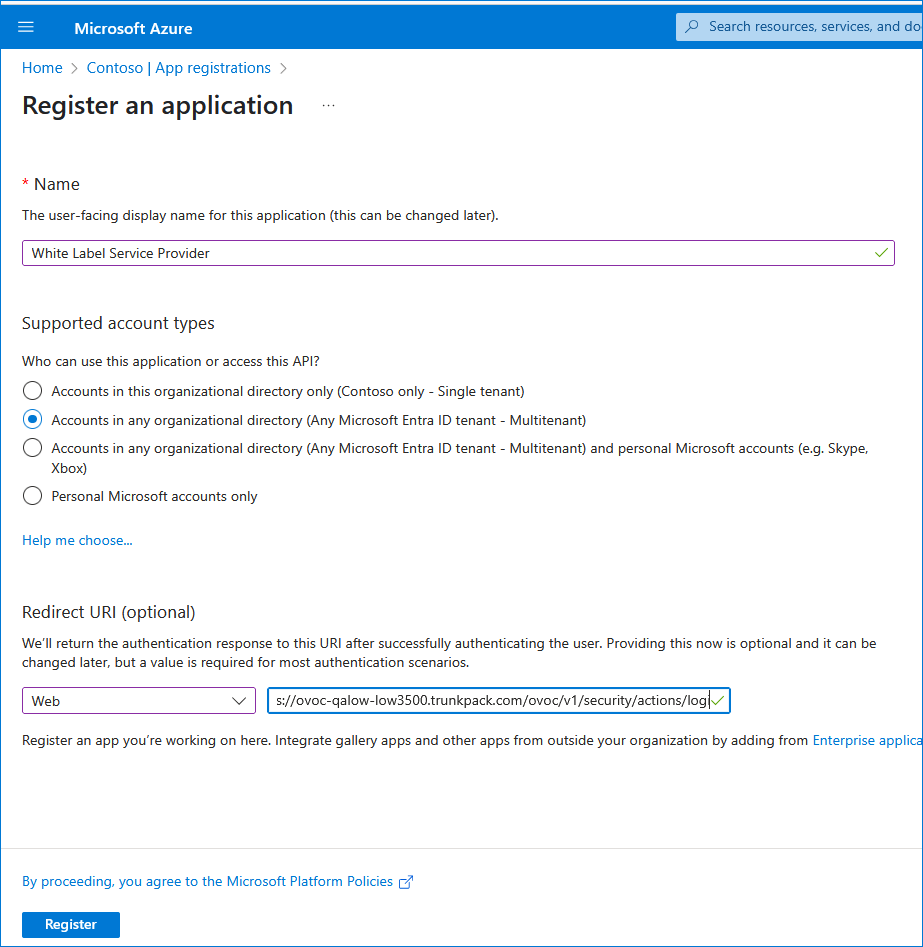Screen dimensions: 923x947
Task: Expand the Web platform dropdown
Action: tap(139, 701)
